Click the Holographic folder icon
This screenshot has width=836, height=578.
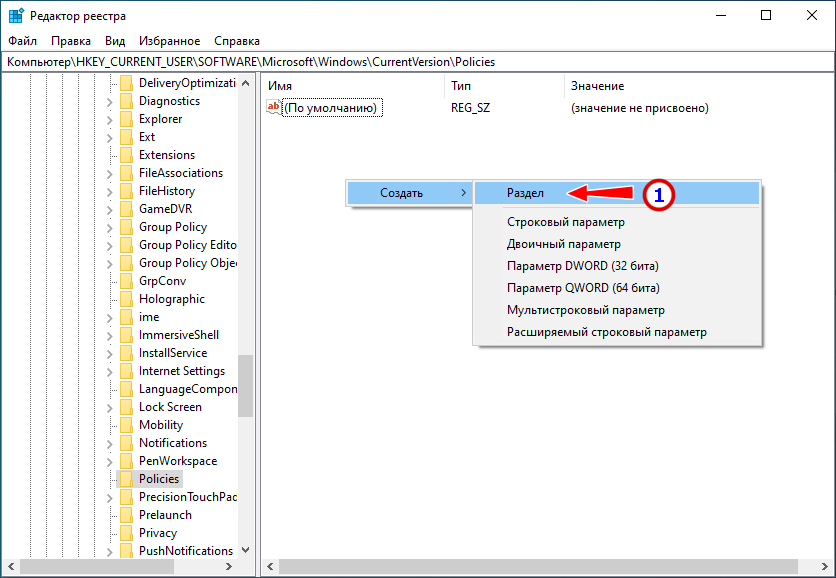tap(126, 300)
